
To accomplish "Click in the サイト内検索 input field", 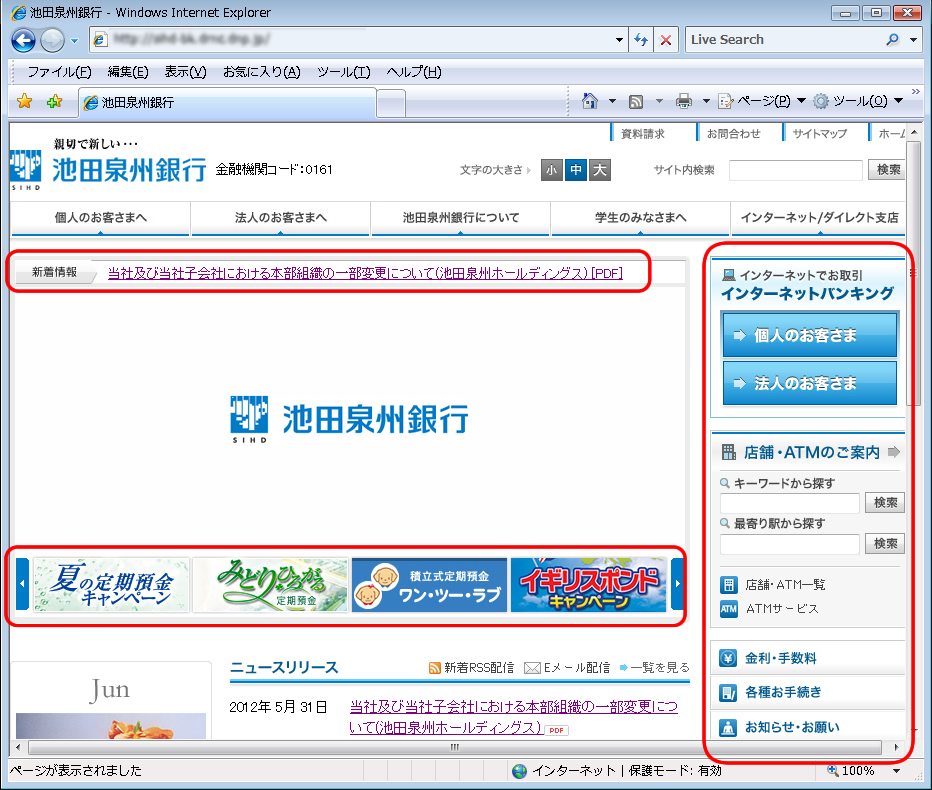I will pyautogui.click(x=795, y=170).
